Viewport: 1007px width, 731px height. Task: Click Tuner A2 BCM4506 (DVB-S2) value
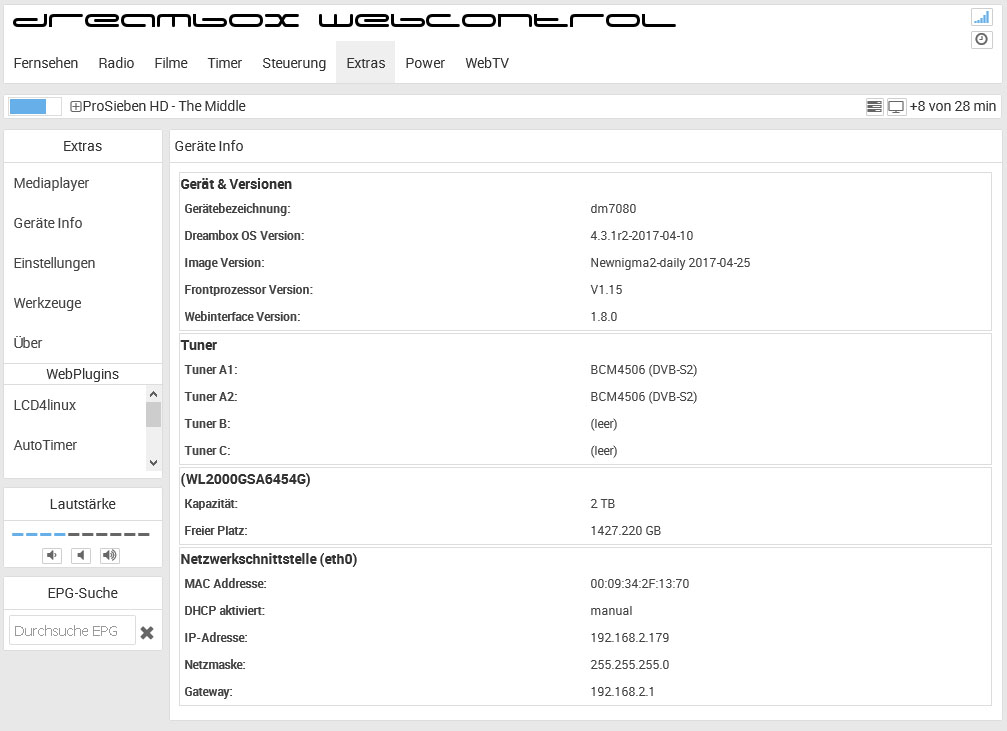pyautogui.click(x=644, y=397)
